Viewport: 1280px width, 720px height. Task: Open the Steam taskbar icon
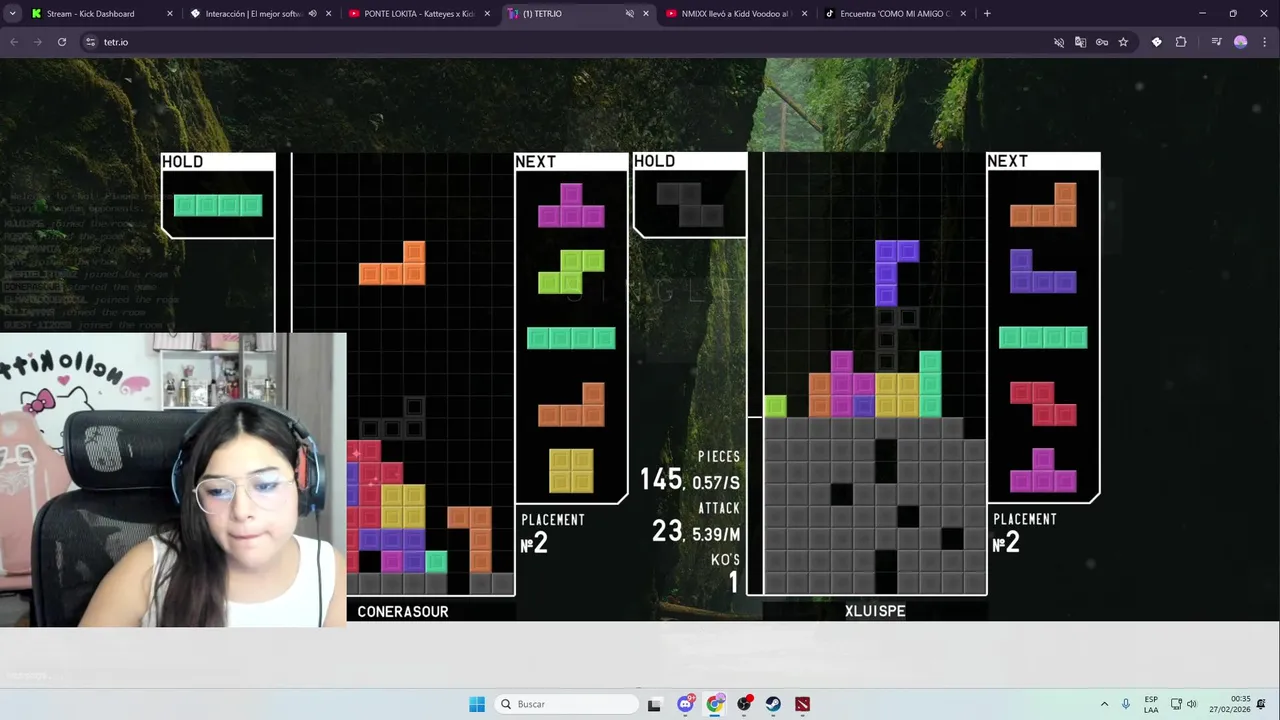(x=773, y=704)
